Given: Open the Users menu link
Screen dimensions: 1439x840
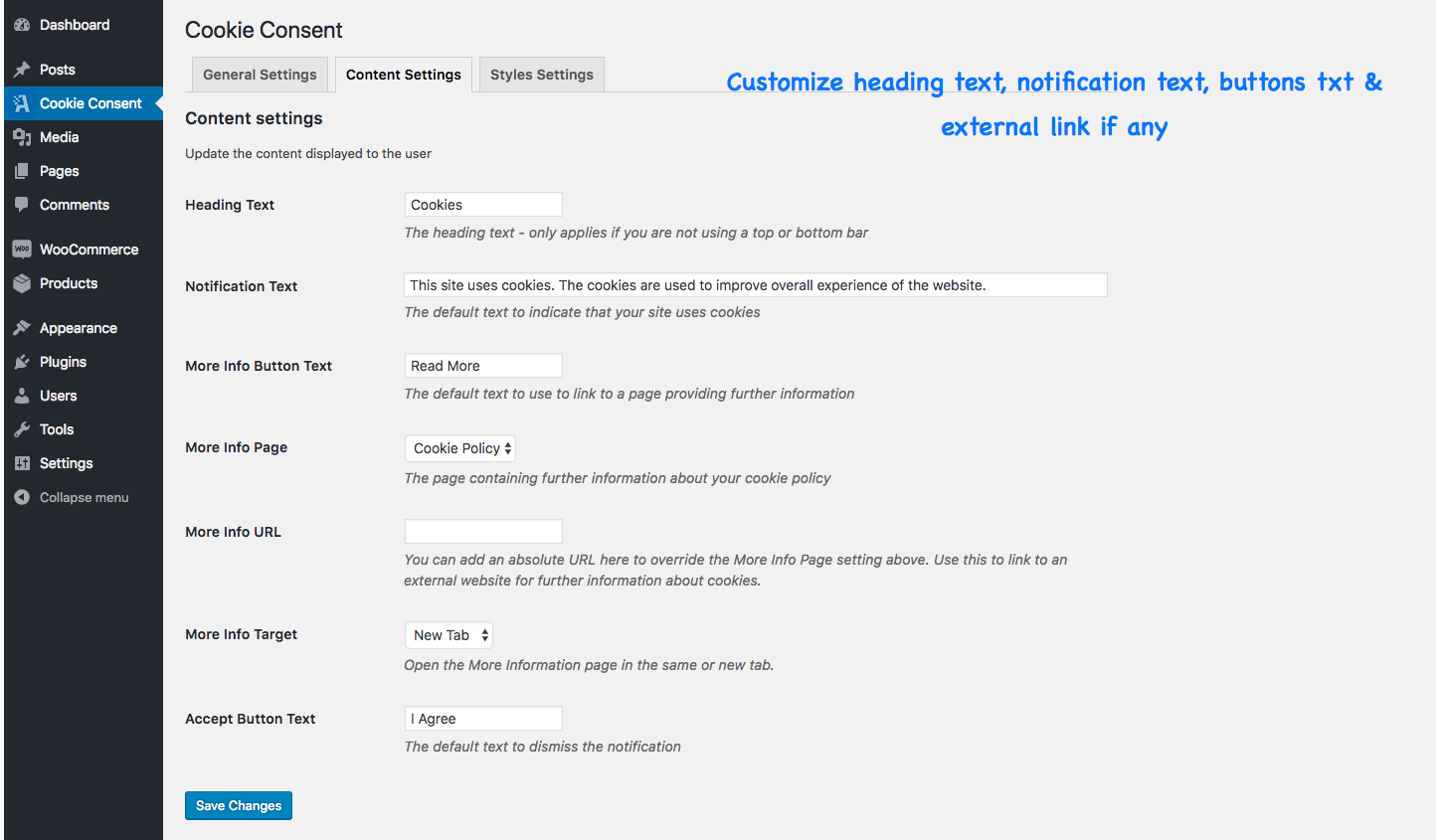Looking at the screenshot, I should coord(58,396).
